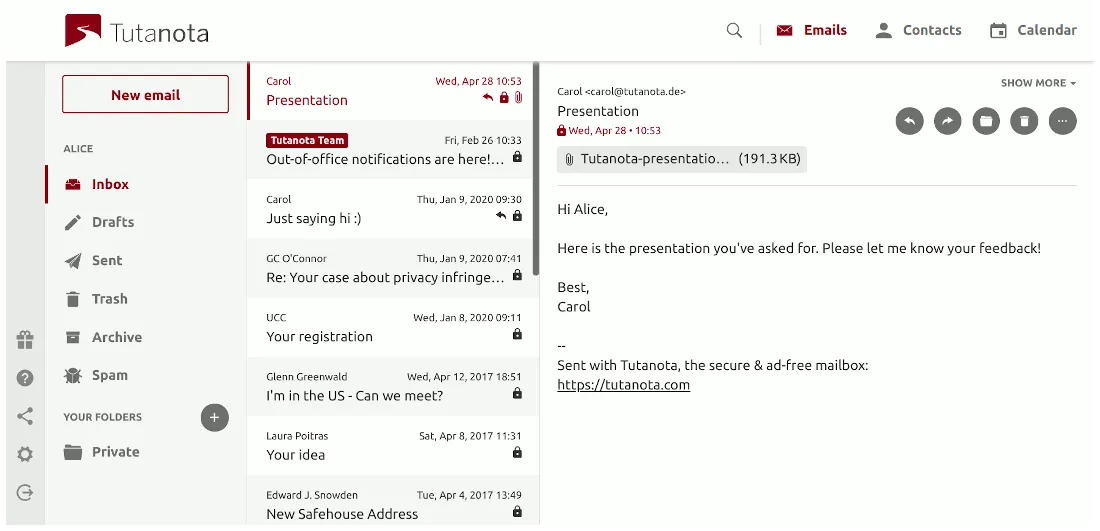Switch to the Contacts tab
Image resolution: width=1100 pixels, height=531 pixels.
coord(918,30)
